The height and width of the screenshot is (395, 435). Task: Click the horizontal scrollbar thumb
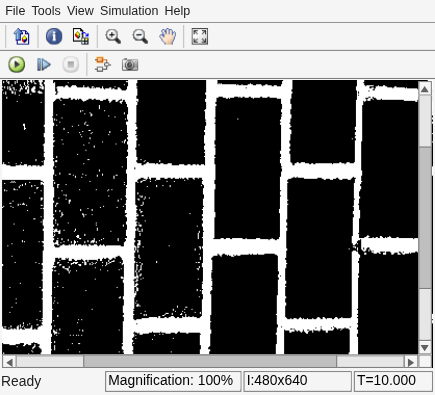(210, 362)
